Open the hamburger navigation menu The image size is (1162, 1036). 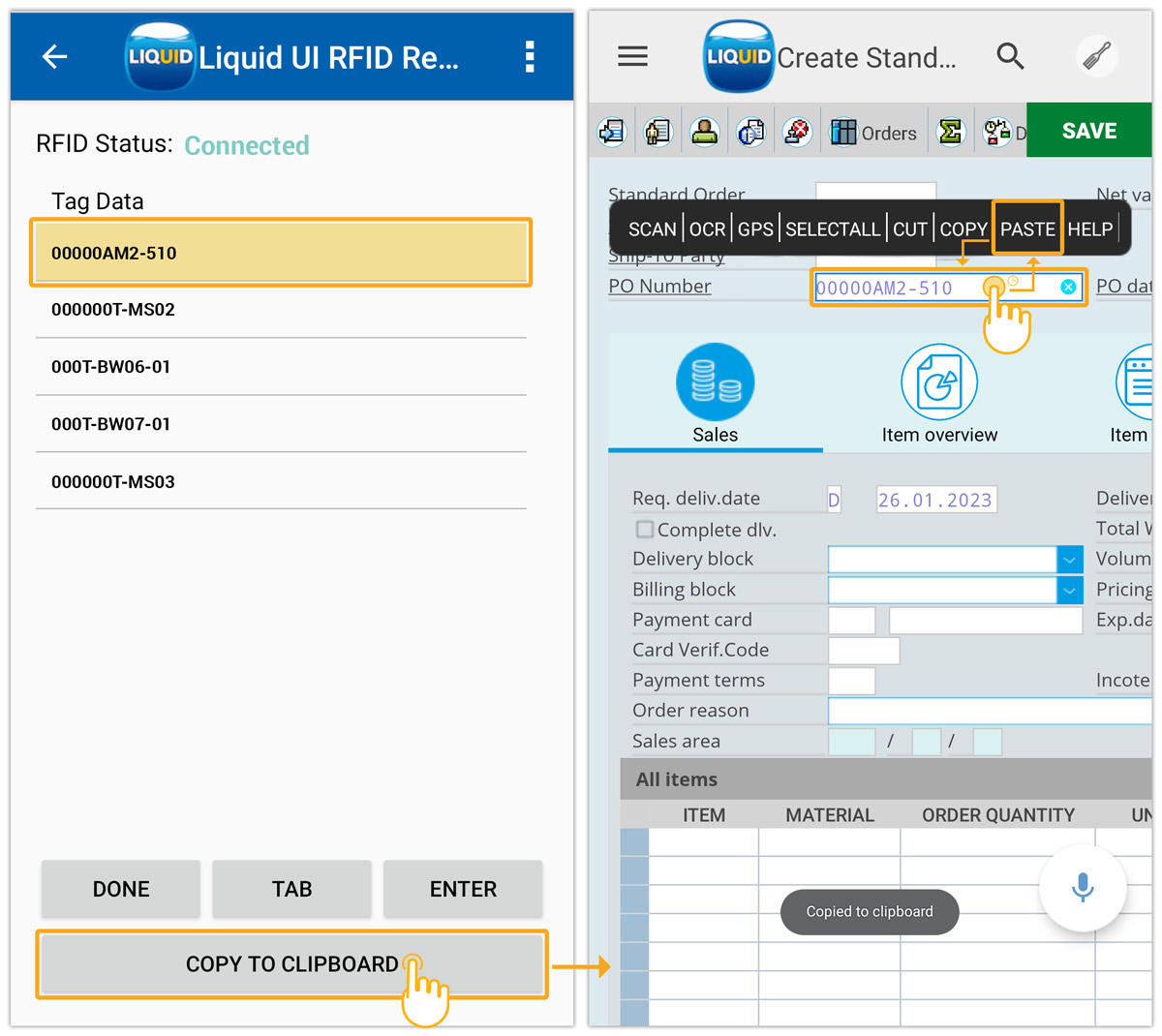pyautogui.click(x=632, y=57)
